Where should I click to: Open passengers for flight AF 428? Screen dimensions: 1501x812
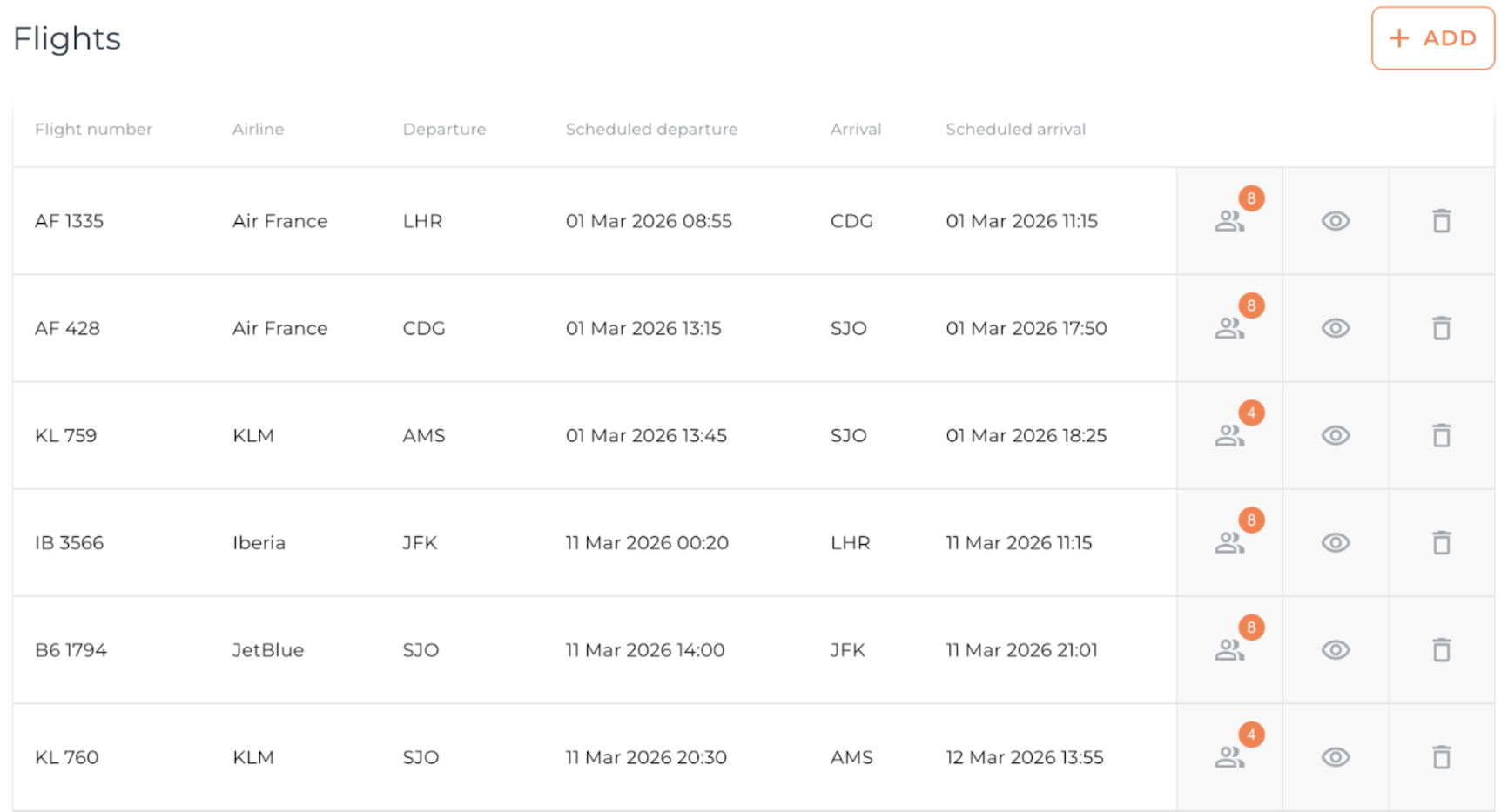click(x=1229, y=328)
